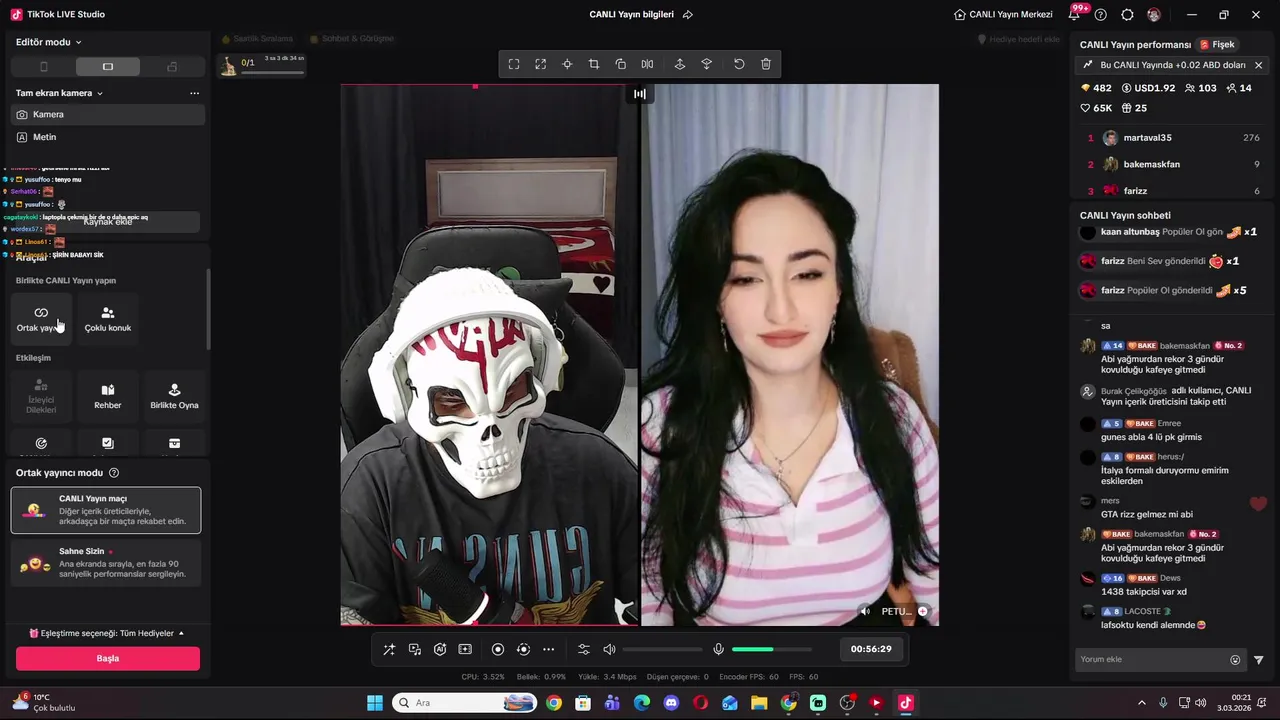The image size is (1280, 720).
Task: Click the plus icon next to PETU on guest video
Action: point(923,611)
